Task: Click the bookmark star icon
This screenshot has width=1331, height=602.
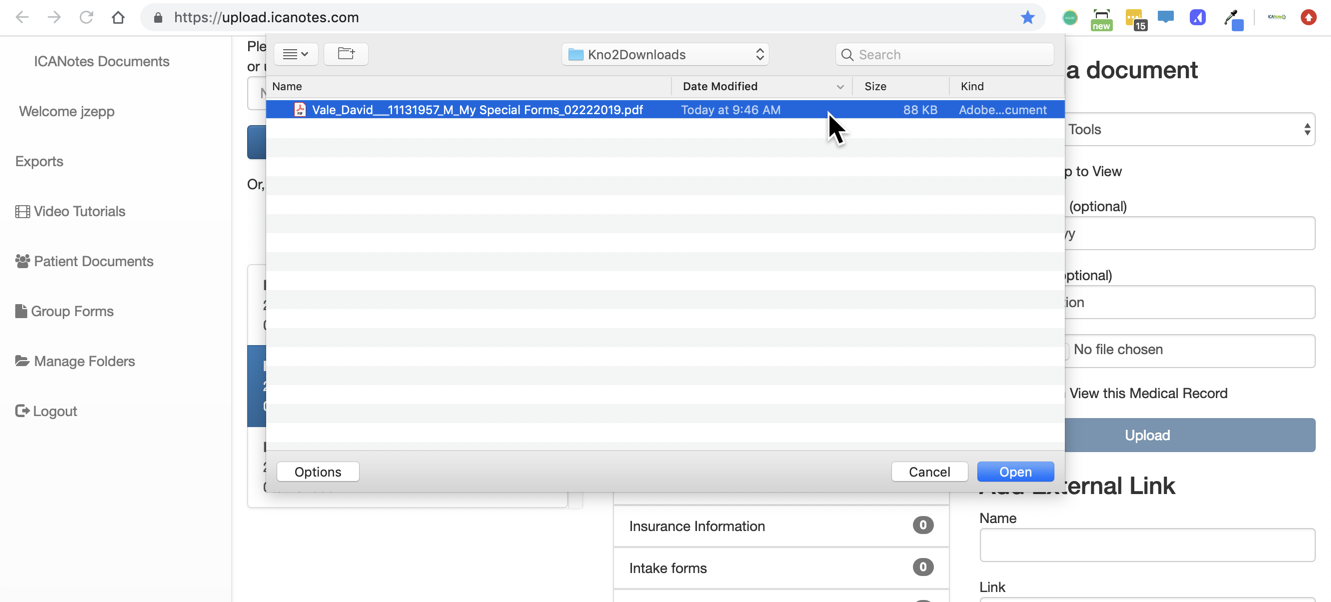Action: (x=1027, y=17)
